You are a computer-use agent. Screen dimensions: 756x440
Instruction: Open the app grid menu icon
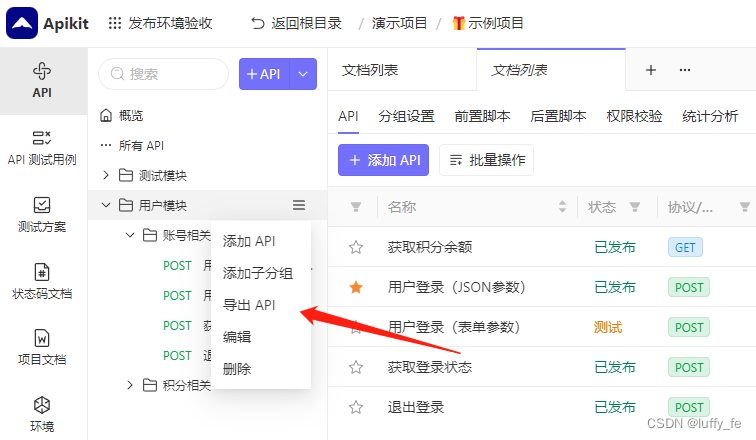click(115, 23)
